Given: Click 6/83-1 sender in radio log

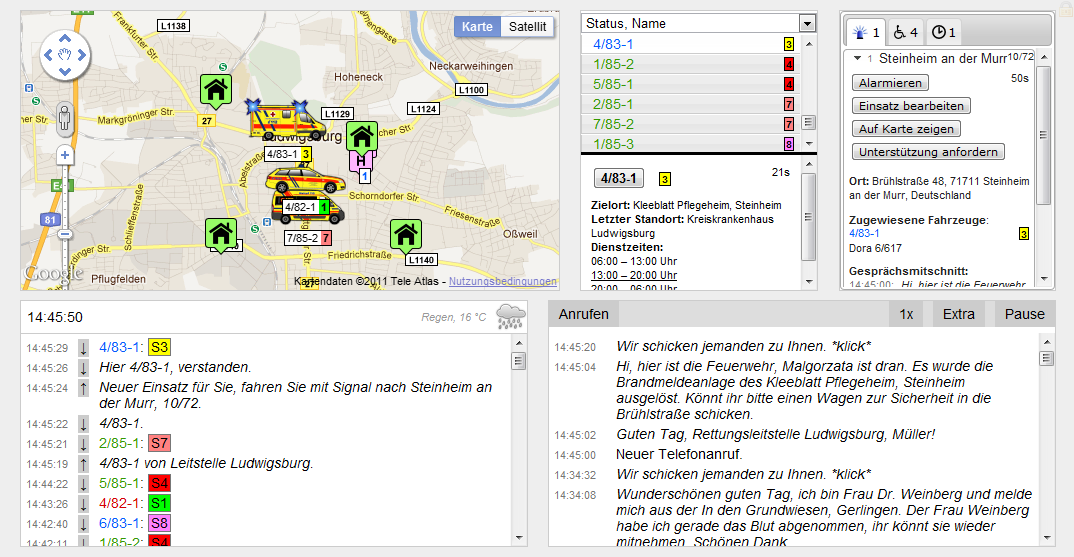Looking at the screenshot, I should pos(121,523).
